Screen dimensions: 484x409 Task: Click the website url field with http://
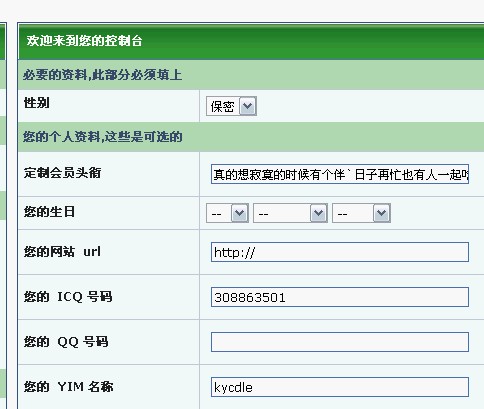point(340,252)
